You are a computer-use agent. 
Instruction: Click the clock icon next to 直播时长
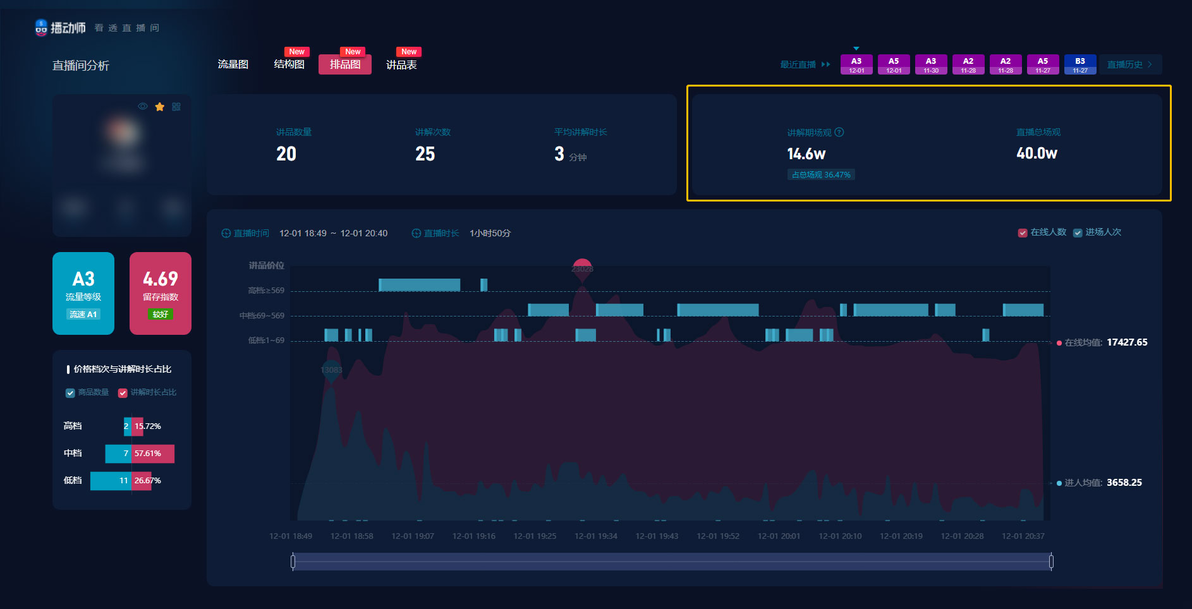pyautogui.click(x=416, y=233)
